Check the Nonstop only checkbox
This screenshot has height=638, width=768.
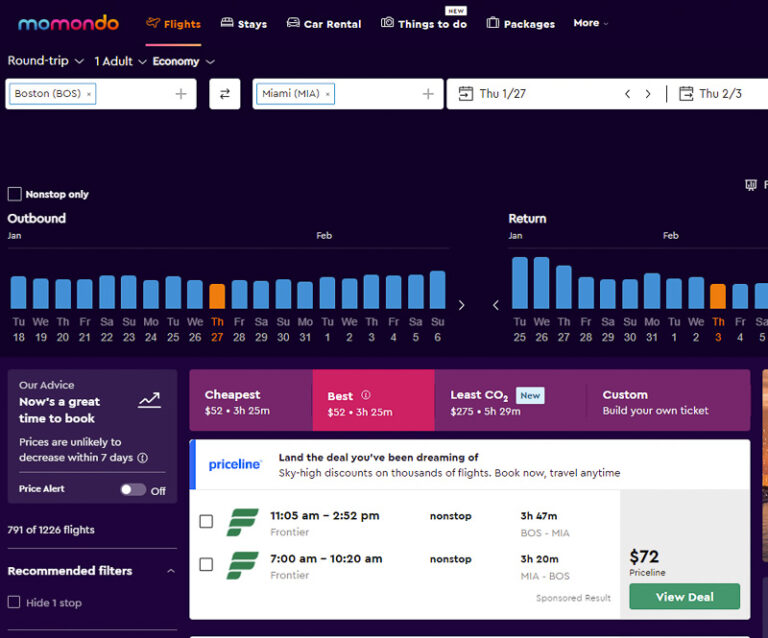(x=14, y=194)
